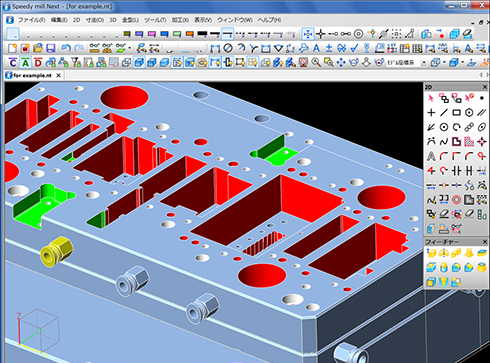Click the blue checkmark icon in the dimension toolbar

point(354,49)
